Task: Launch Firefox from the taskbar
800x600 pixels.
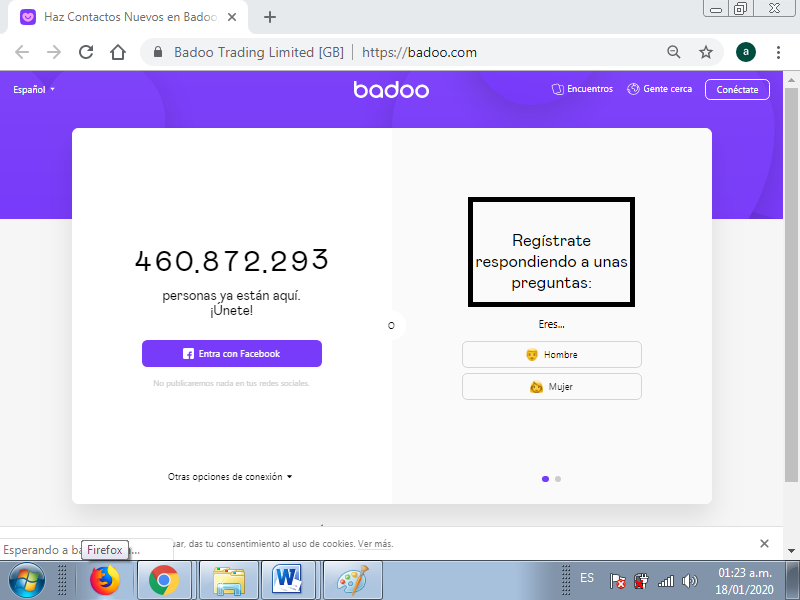Action: pos(105,580)
